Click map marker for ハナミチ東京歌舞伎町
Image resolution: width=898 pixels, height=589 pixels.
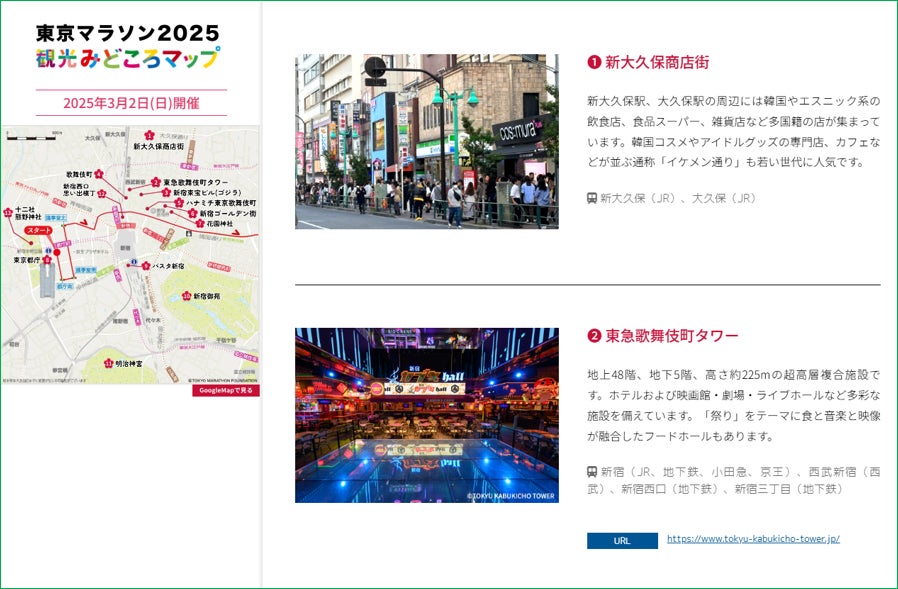pos(179,202)
